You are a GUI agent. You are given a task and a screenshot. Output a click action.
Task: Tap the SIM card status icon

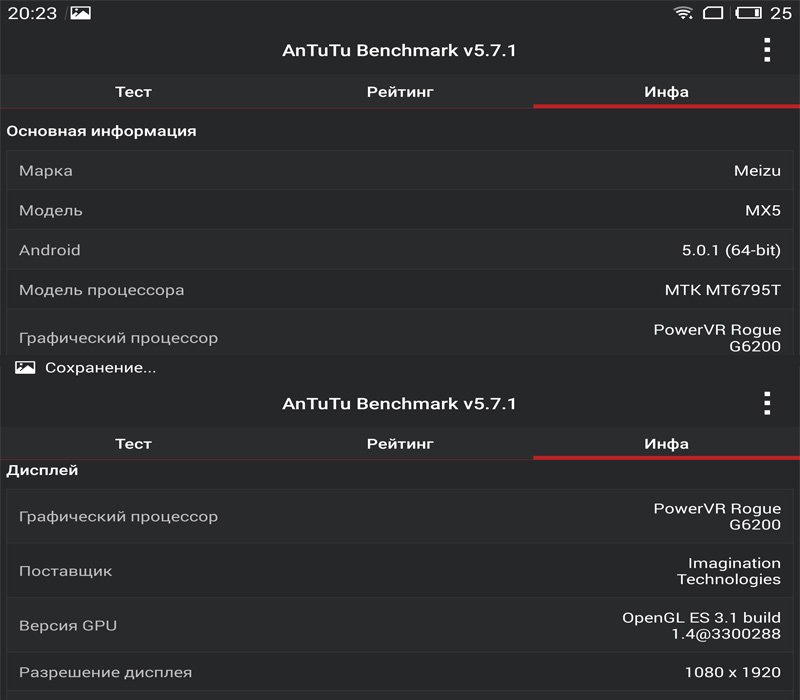pyautogui.click(x=713, y=13)
